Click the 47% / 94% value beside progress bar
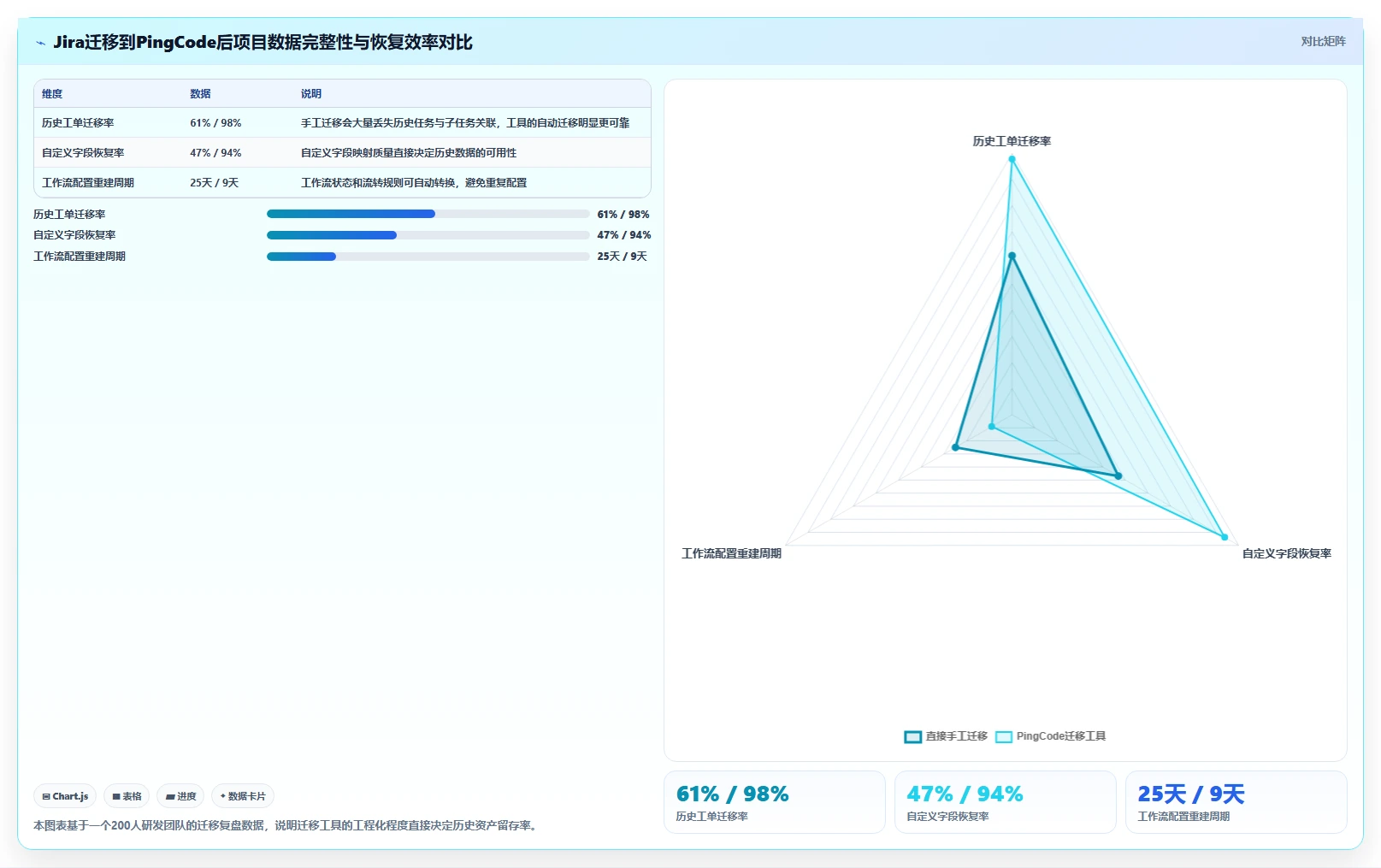Viewport: 1381px width, 868px height. (x=624, y=235)
